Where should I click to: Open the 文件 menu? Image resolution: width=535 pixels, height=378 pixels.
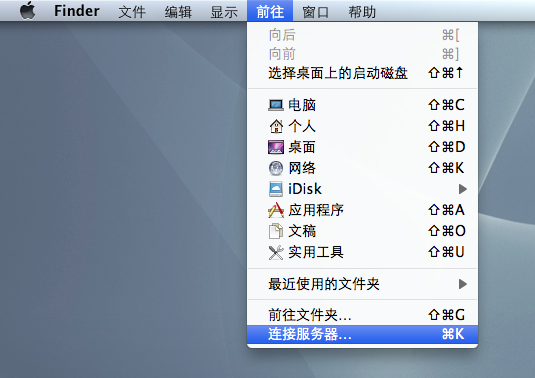pyautogui.click(x=132, y=12)
